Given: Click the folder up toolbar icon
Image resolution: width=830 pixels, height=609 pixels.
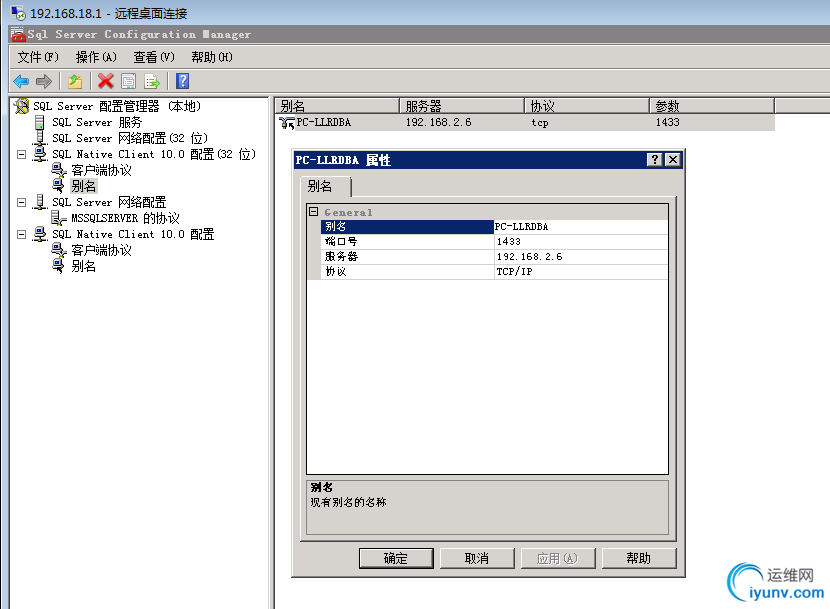Looking at the screenshot, I should click(73, 81).
